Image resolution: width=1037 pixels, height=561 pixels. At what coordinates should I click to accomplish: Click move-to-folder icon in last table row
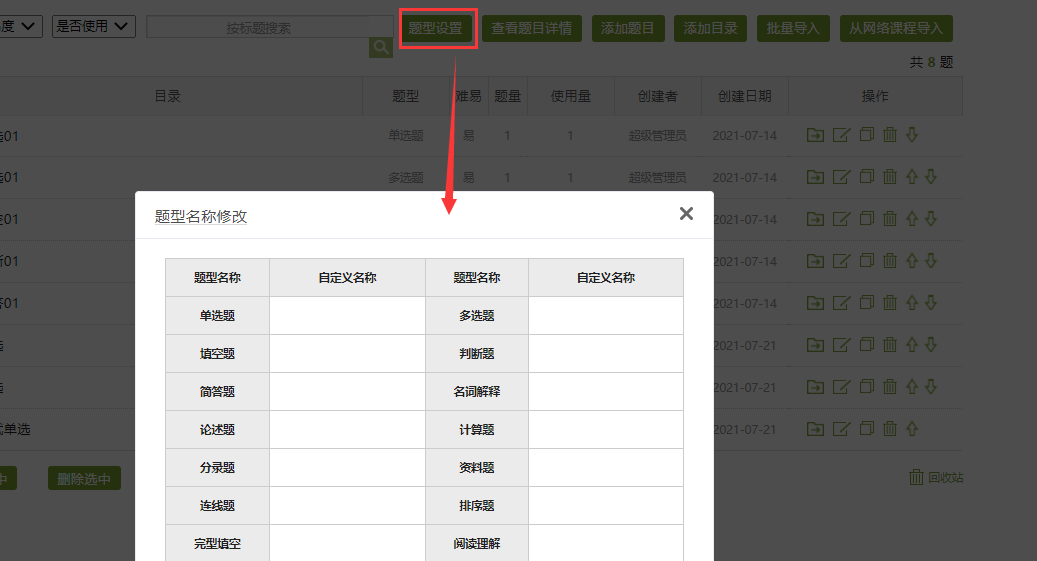815,429
